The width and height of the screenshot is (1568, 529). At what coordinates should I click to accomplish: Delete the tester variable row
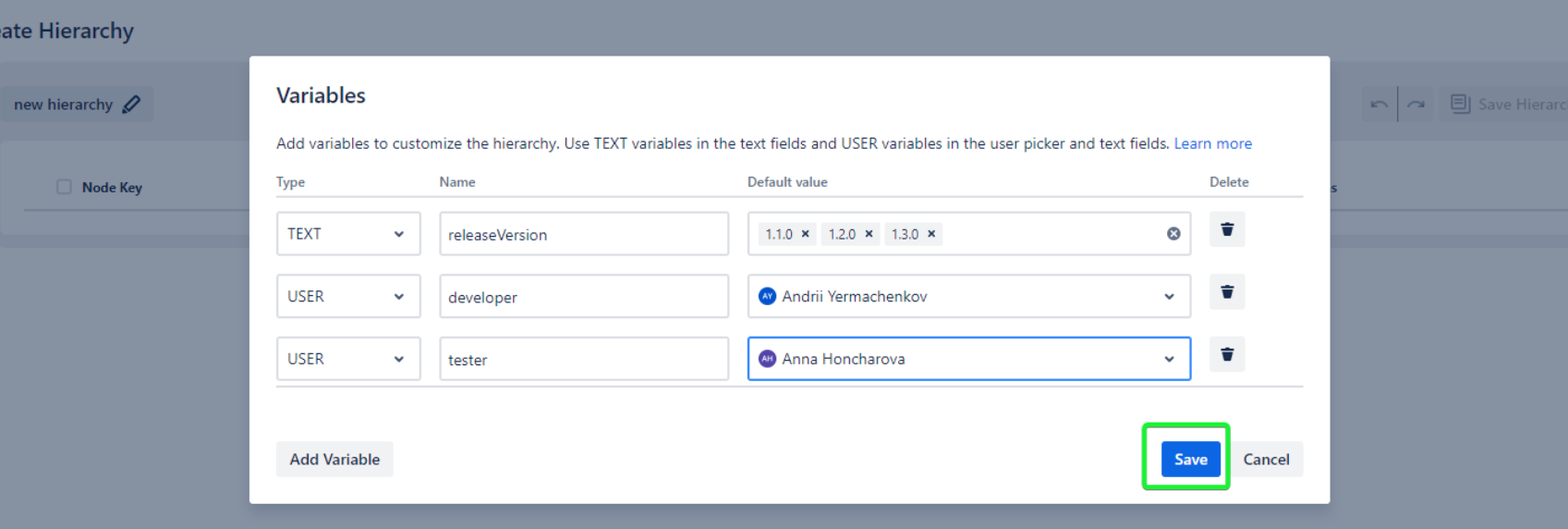click(1227, 354)
